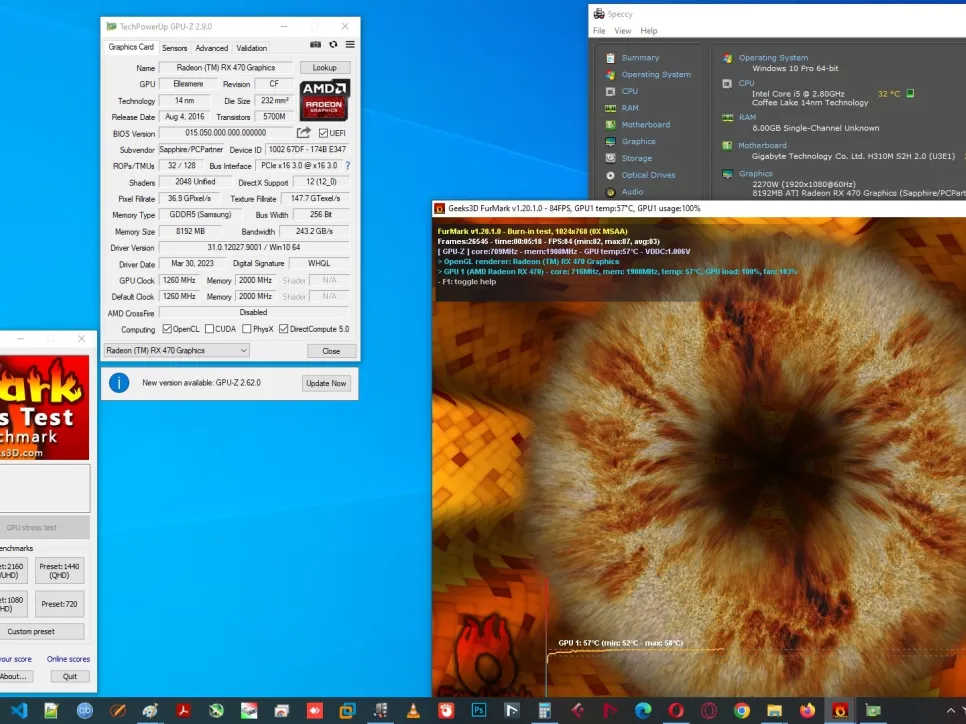Click the Driver Version field in GPU-Z
The image size is (966, 724).
pos(254,248)
